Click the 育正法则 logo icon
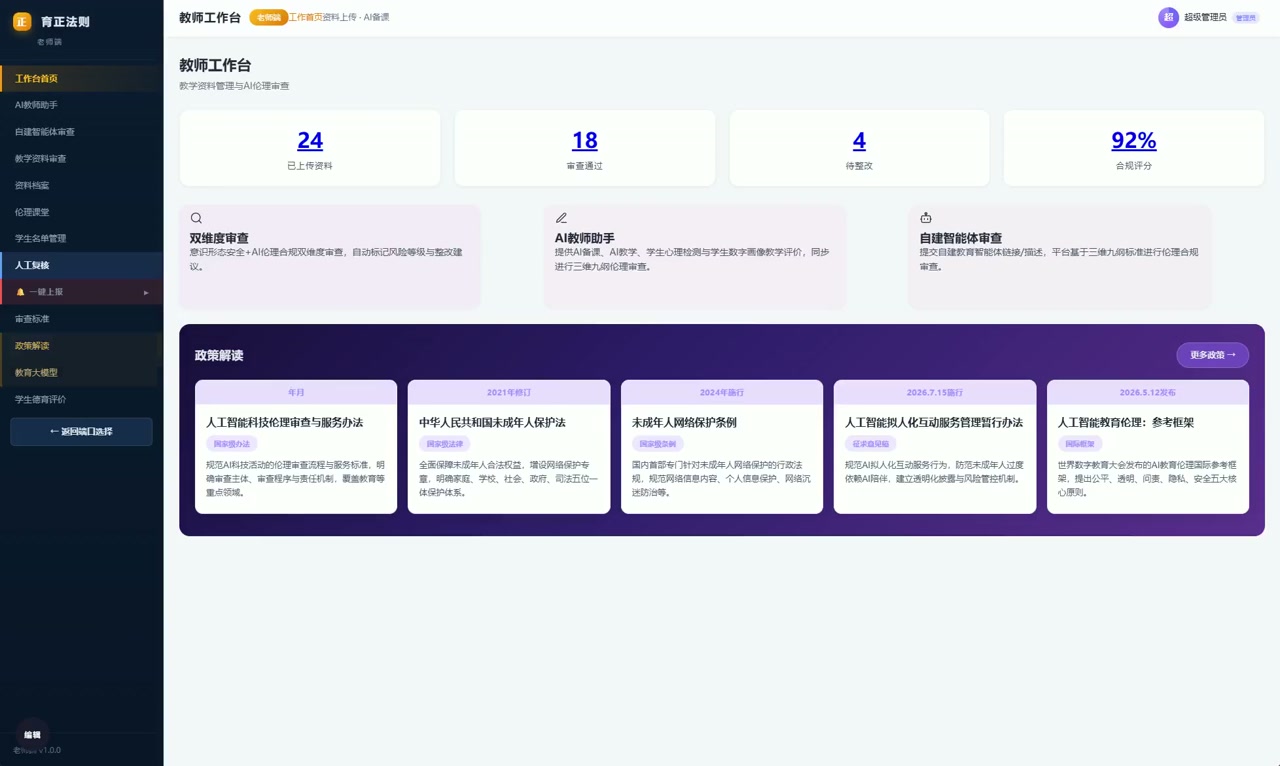1280x766 pixels. pyautogui.click(x=22, y=21)
